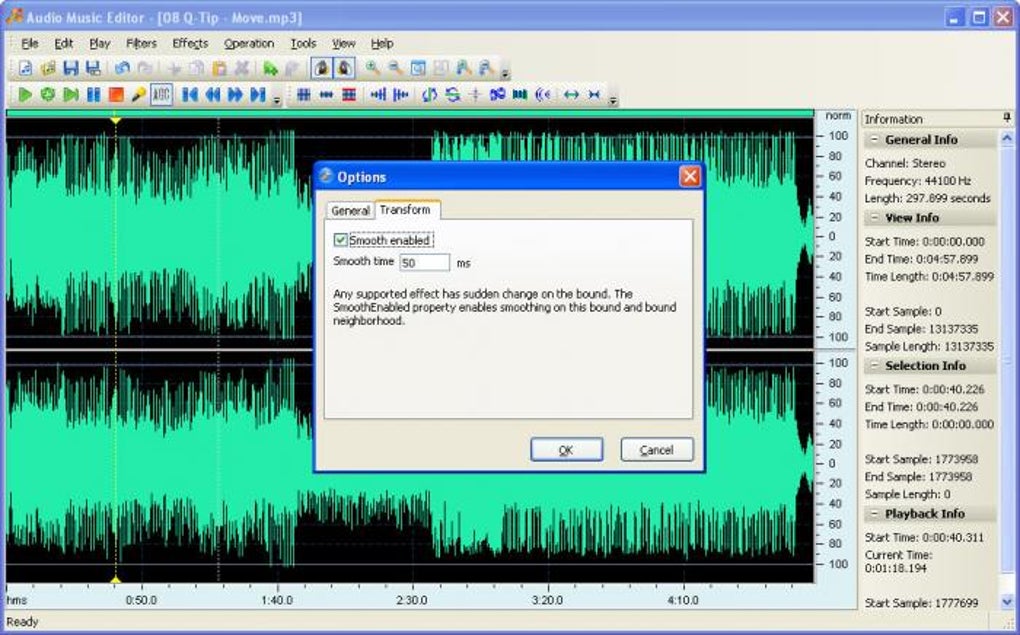Jump to start with skip-back icon
Image resolution: width=1020 pixels, height=635 pixels.
pos(189,95)
